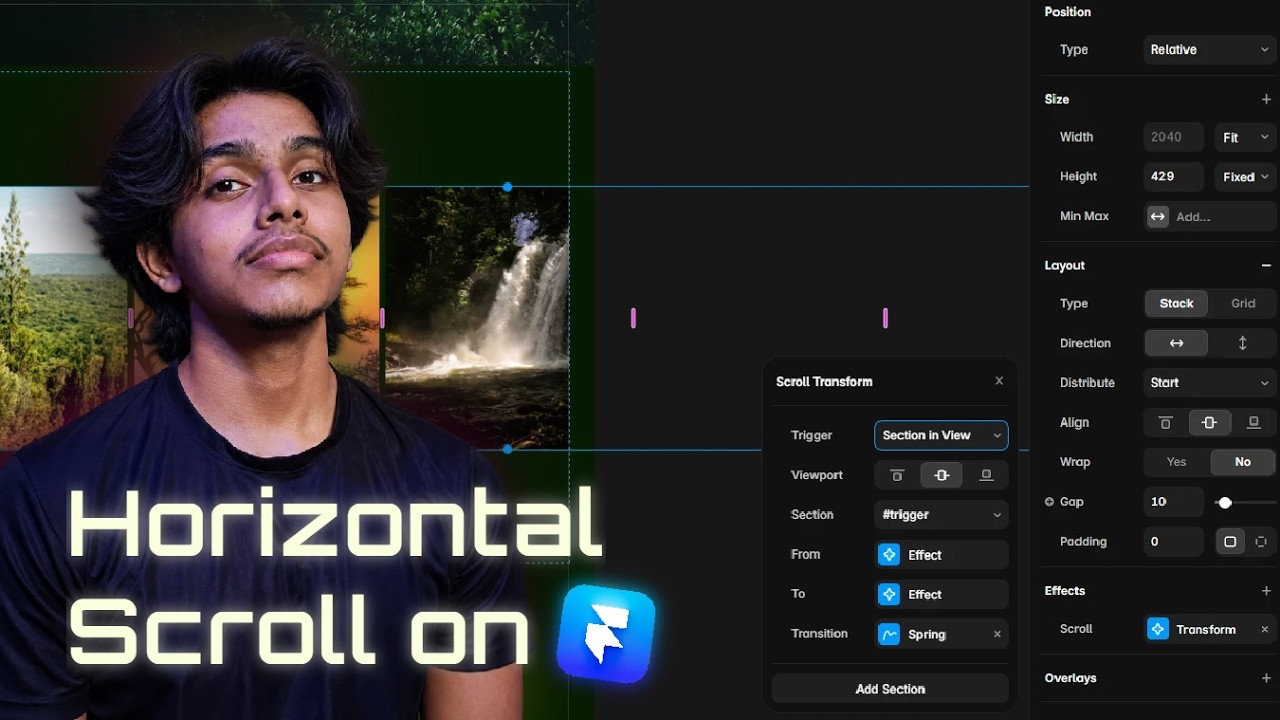The image size is (1280, 720).
Task: Select horizontal stack direction
Action: (1176, 343)
